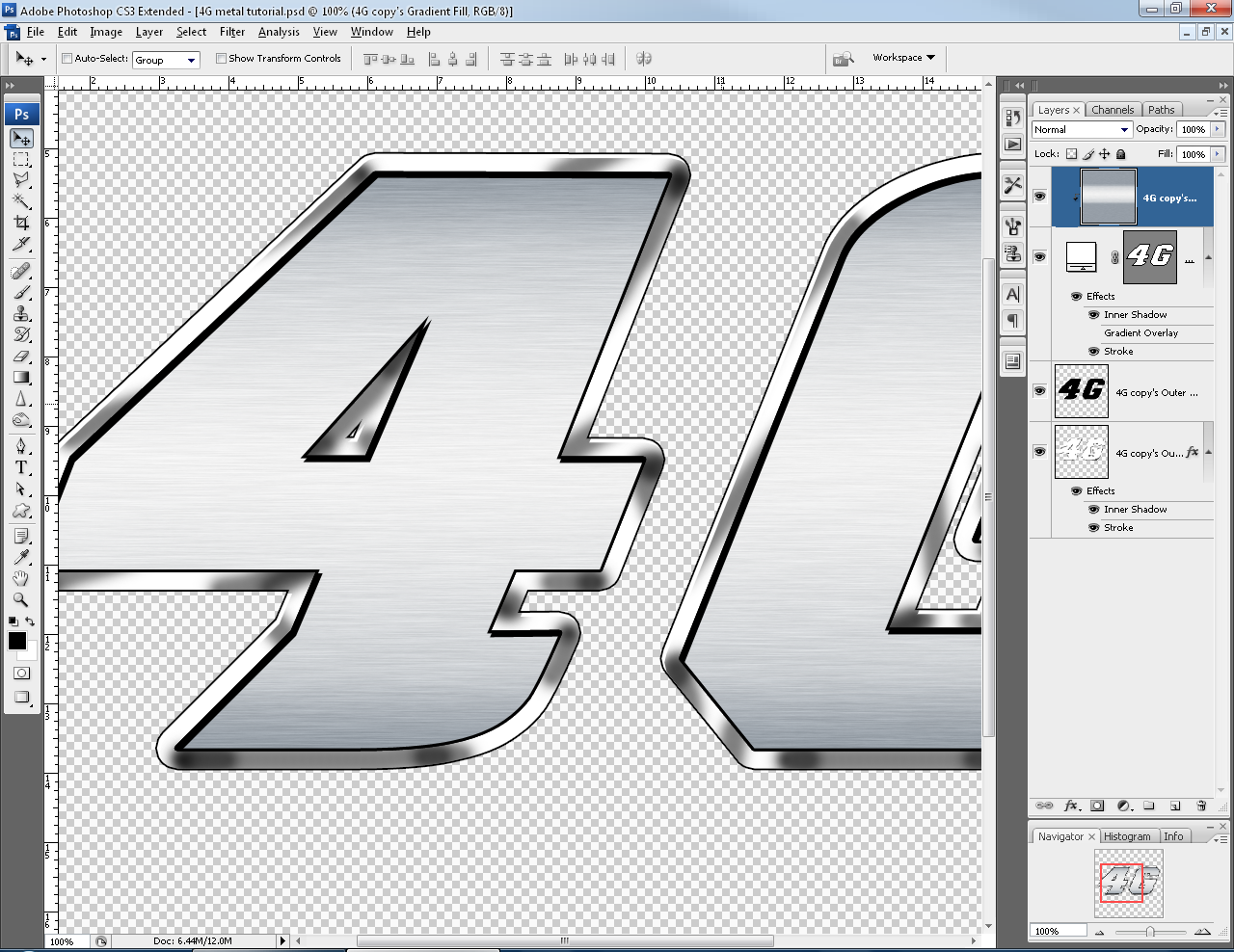Click the Go to Bridge button
The width and height of the screenshot is (1234, 952).
click(x=844, y=59)
